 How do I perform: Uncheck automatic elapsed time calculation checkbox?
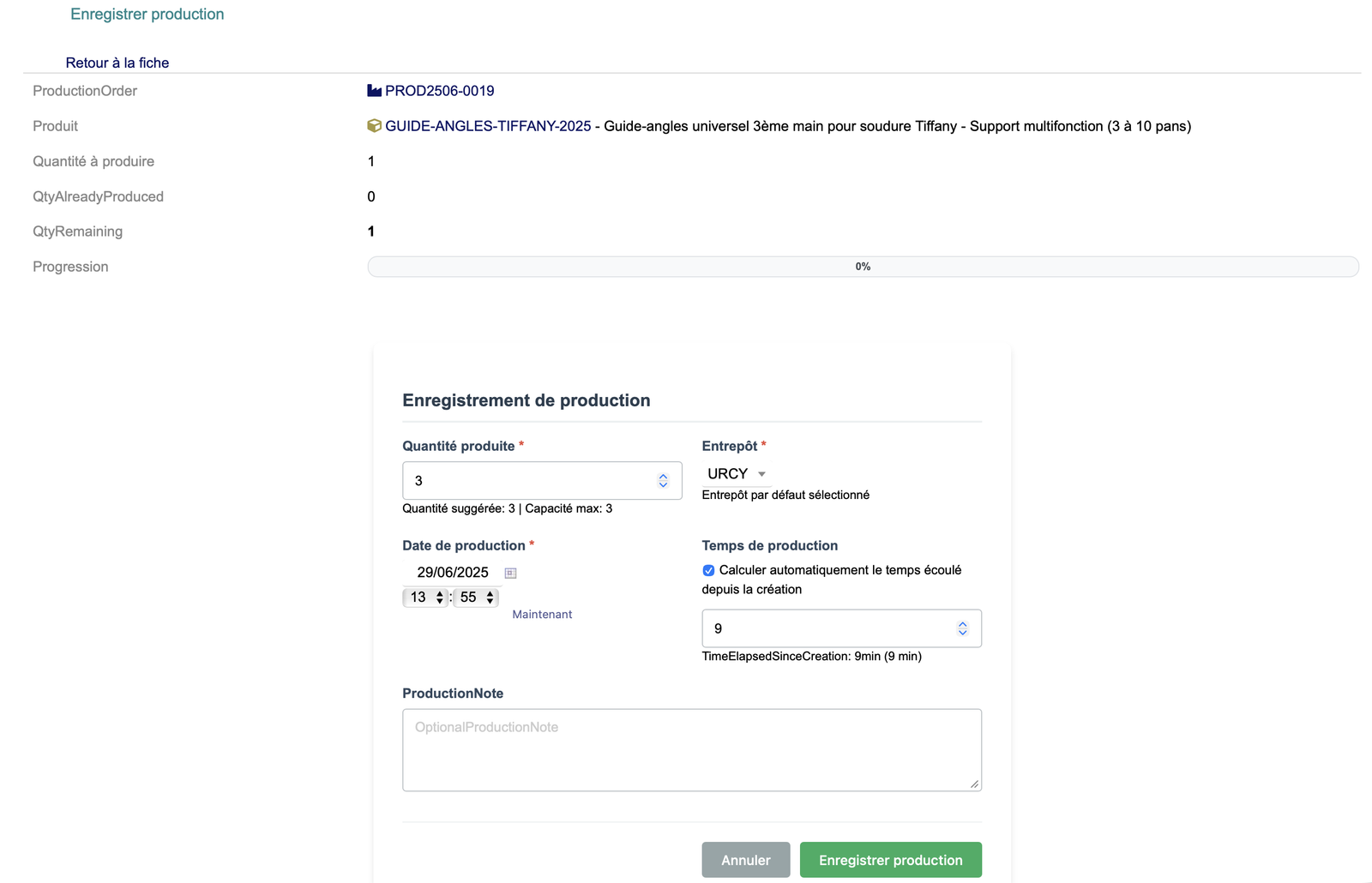tap(708, 570)
